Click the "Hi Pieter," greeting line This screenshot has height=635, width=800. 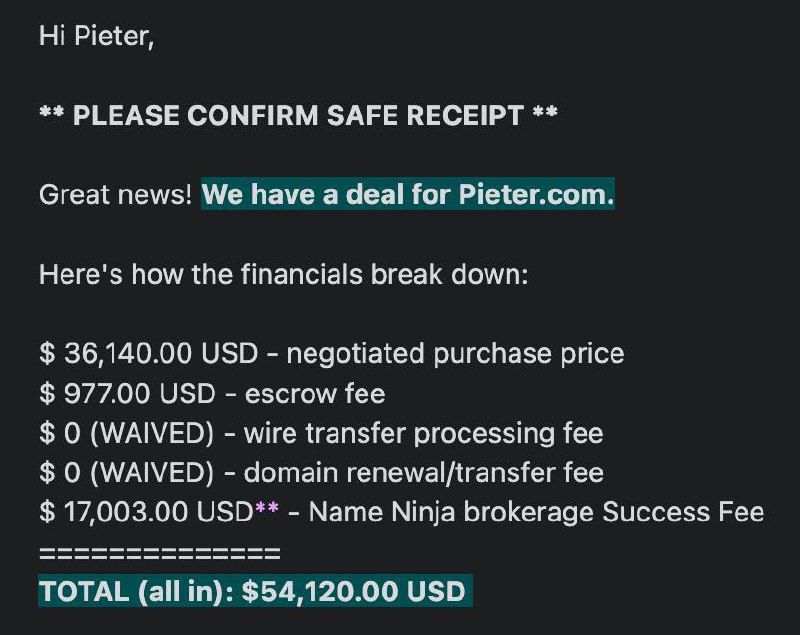[96, 37]
